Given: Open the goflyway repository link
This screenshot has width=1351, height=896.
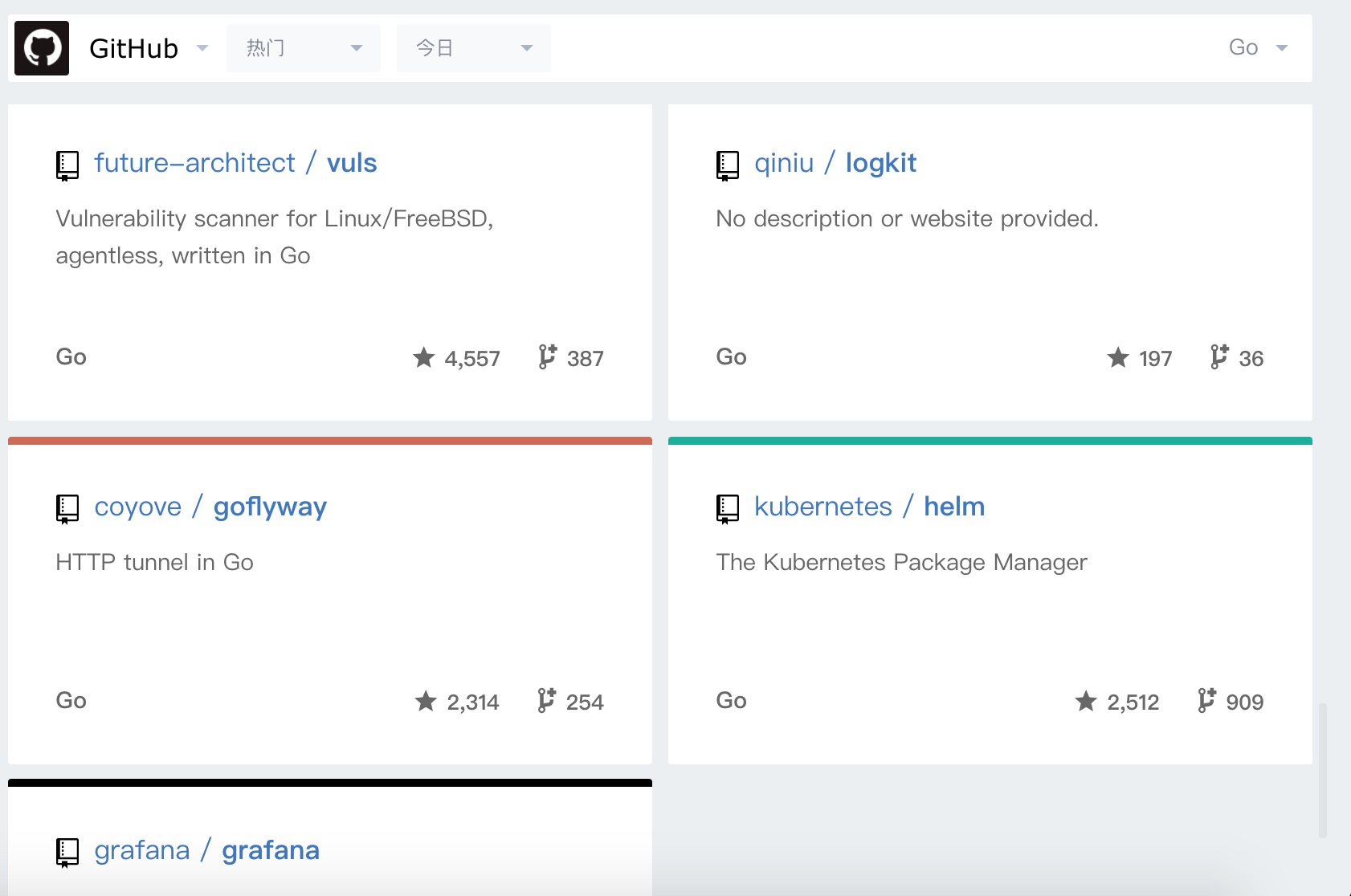Looking at the screenshot, I should [x=270, y=507].
